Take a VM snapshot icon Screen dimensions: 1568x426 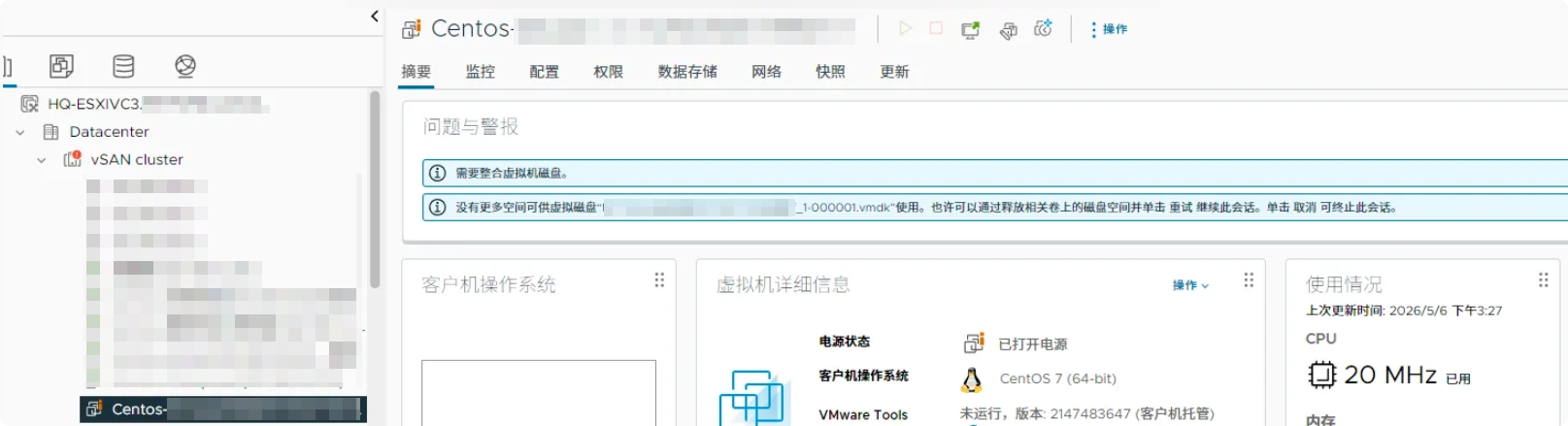coord(1044,29)
